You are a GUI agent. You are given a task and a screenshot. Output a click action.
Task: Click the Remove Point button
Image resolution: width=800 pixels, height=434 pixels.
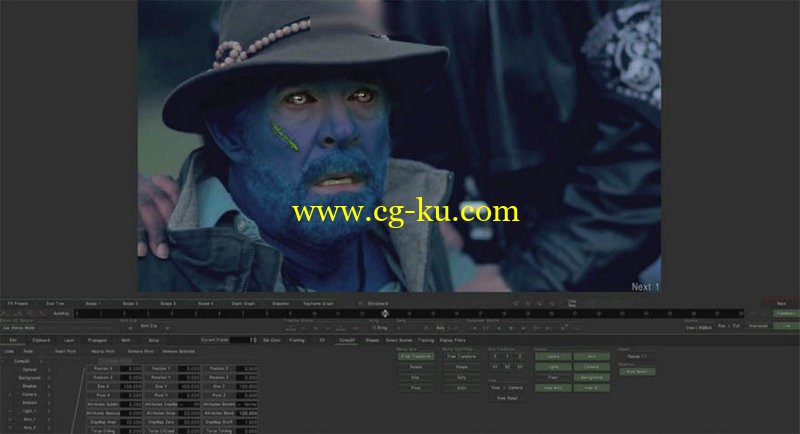[140, 351]
